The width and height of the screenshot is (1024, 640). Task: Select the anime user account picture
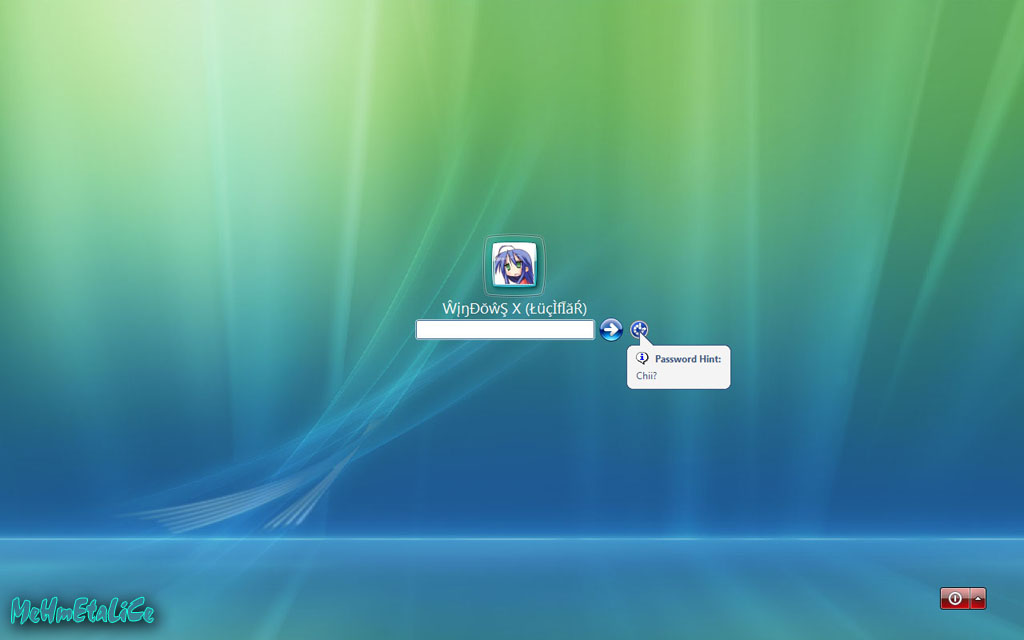(514, 264)
